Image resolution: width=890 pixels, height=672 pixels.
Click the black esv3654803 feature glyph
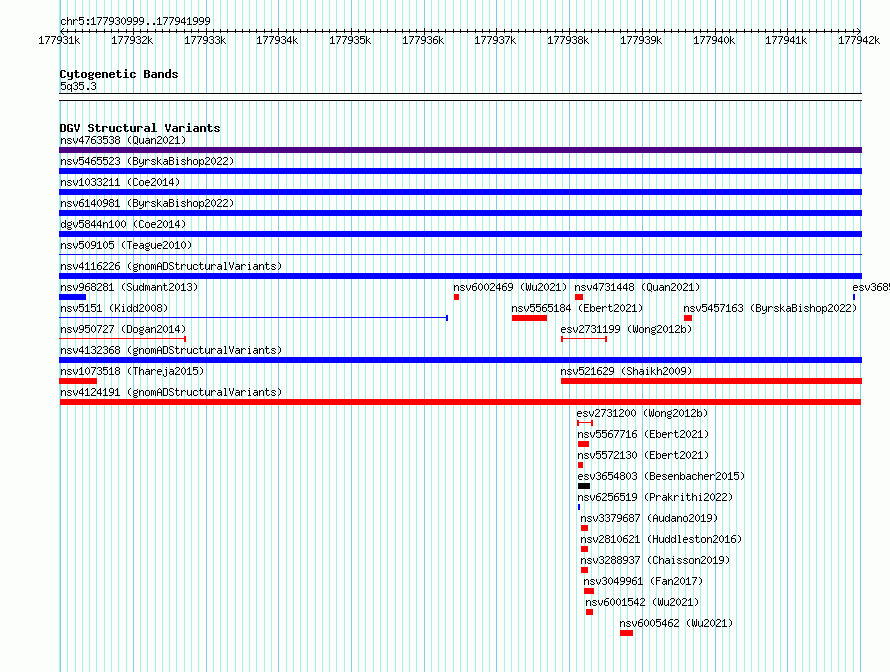[583, 486]
